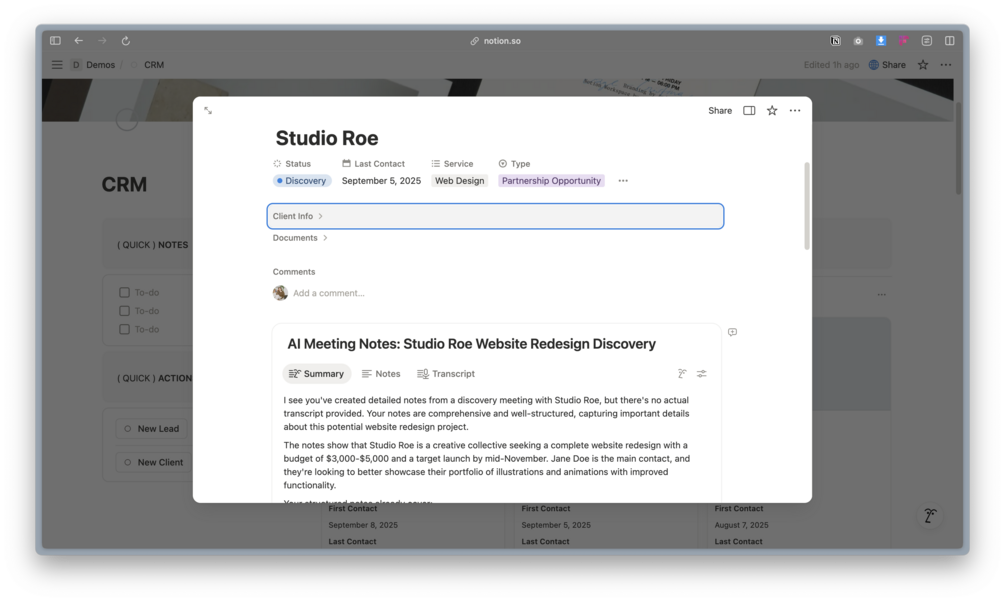Image resolution: width=1005 pixels, height=602 pixels.
Task: Click the New Client button
Action: [154, 462]
